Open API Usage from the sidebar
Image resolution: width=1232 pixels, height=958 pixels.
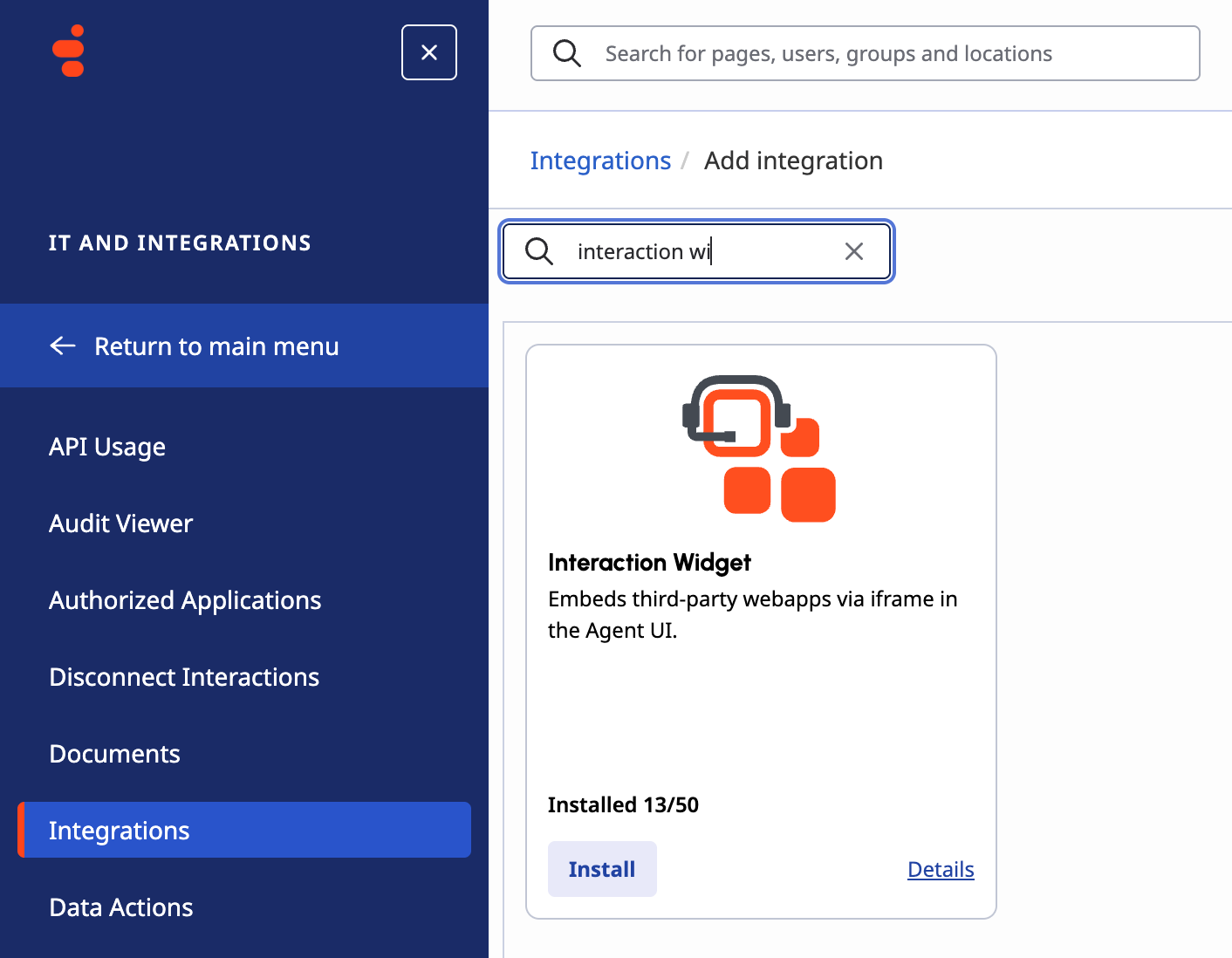tap(107, 447)
